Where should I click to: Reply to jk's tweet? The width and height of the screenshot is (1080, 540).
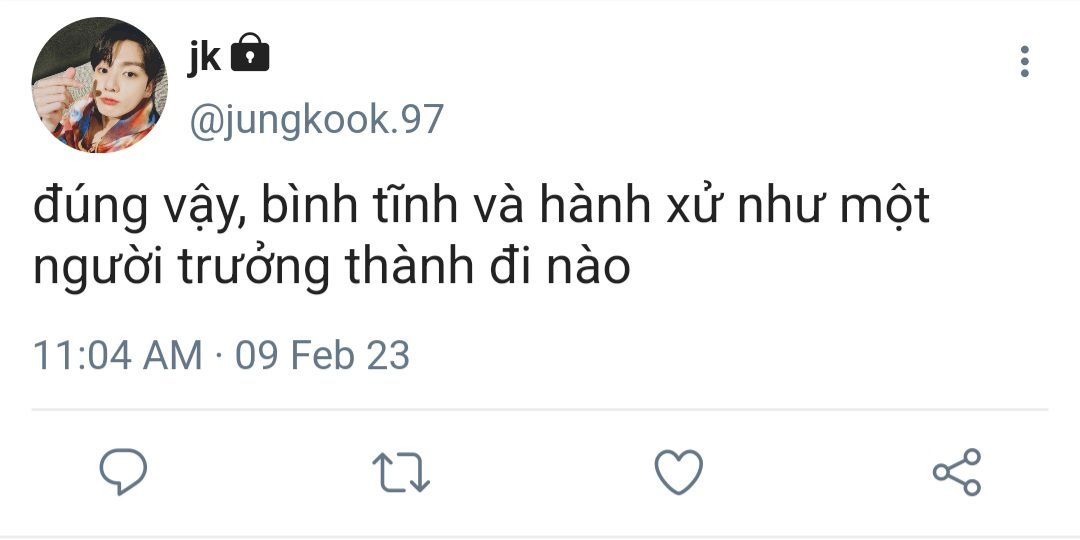123,472
